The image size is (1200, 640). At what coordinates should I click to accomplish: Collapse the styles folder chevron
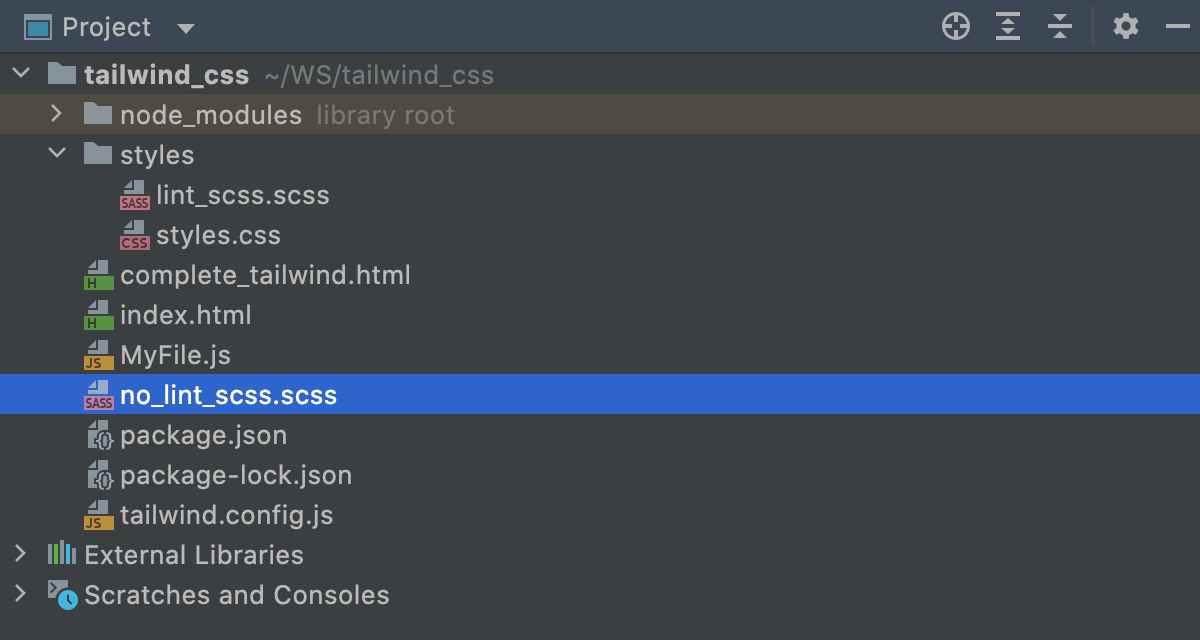tap(57, 154)
